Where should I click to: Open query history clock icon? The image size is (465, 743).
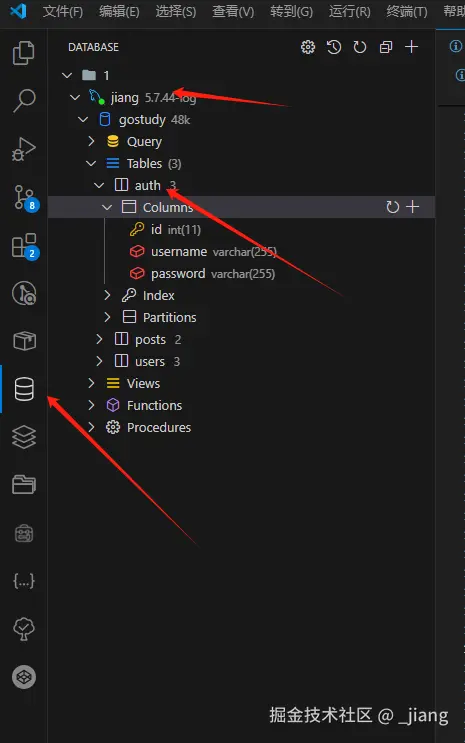click(x=334, y=47)
